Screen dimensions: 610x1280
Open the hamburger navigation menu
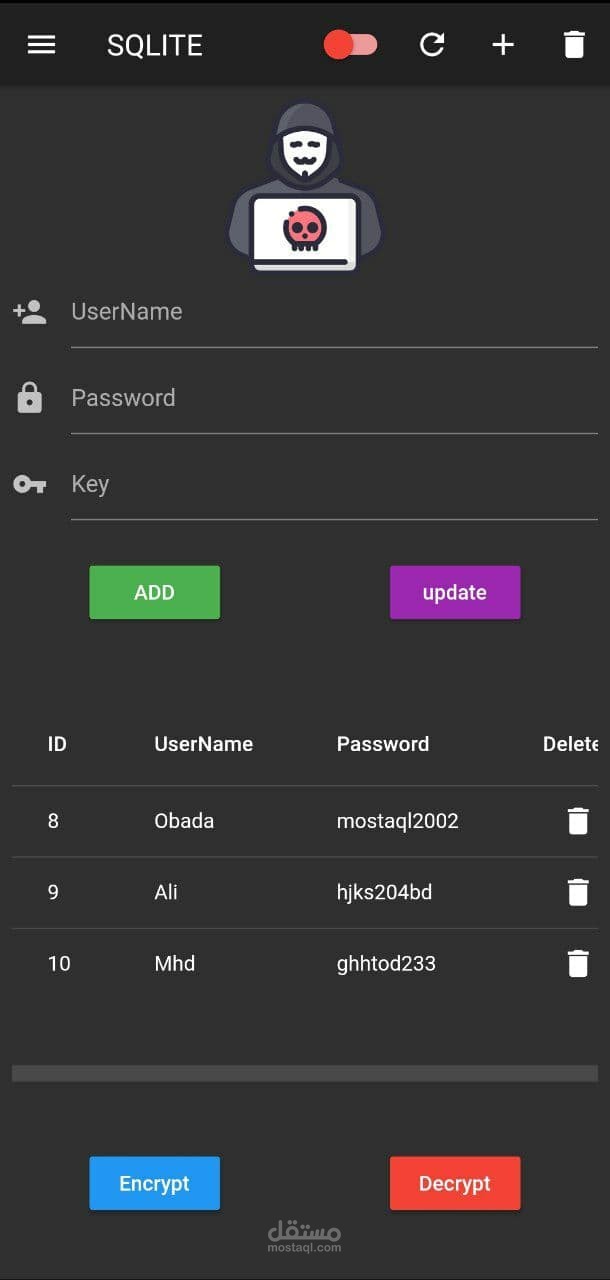(x=41, y=45)
